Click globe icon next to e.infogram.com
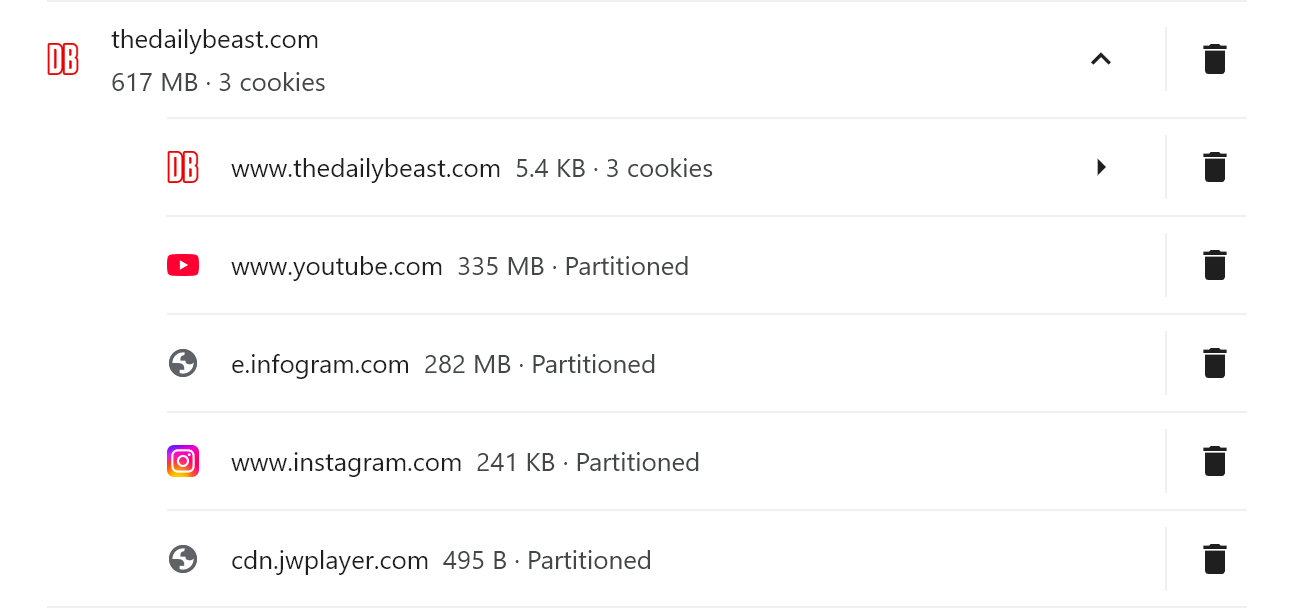The image size is (1298, 612). (183, 363)
